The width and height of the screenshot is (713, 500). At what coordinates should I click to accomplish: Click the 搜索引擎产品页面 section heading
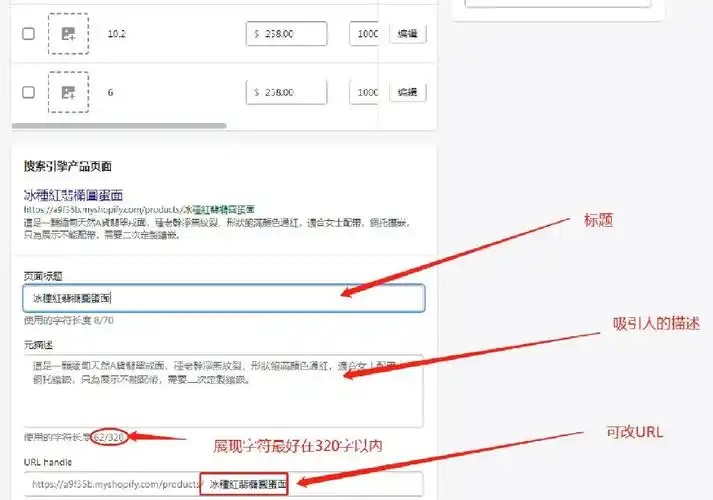pos(68,166)
